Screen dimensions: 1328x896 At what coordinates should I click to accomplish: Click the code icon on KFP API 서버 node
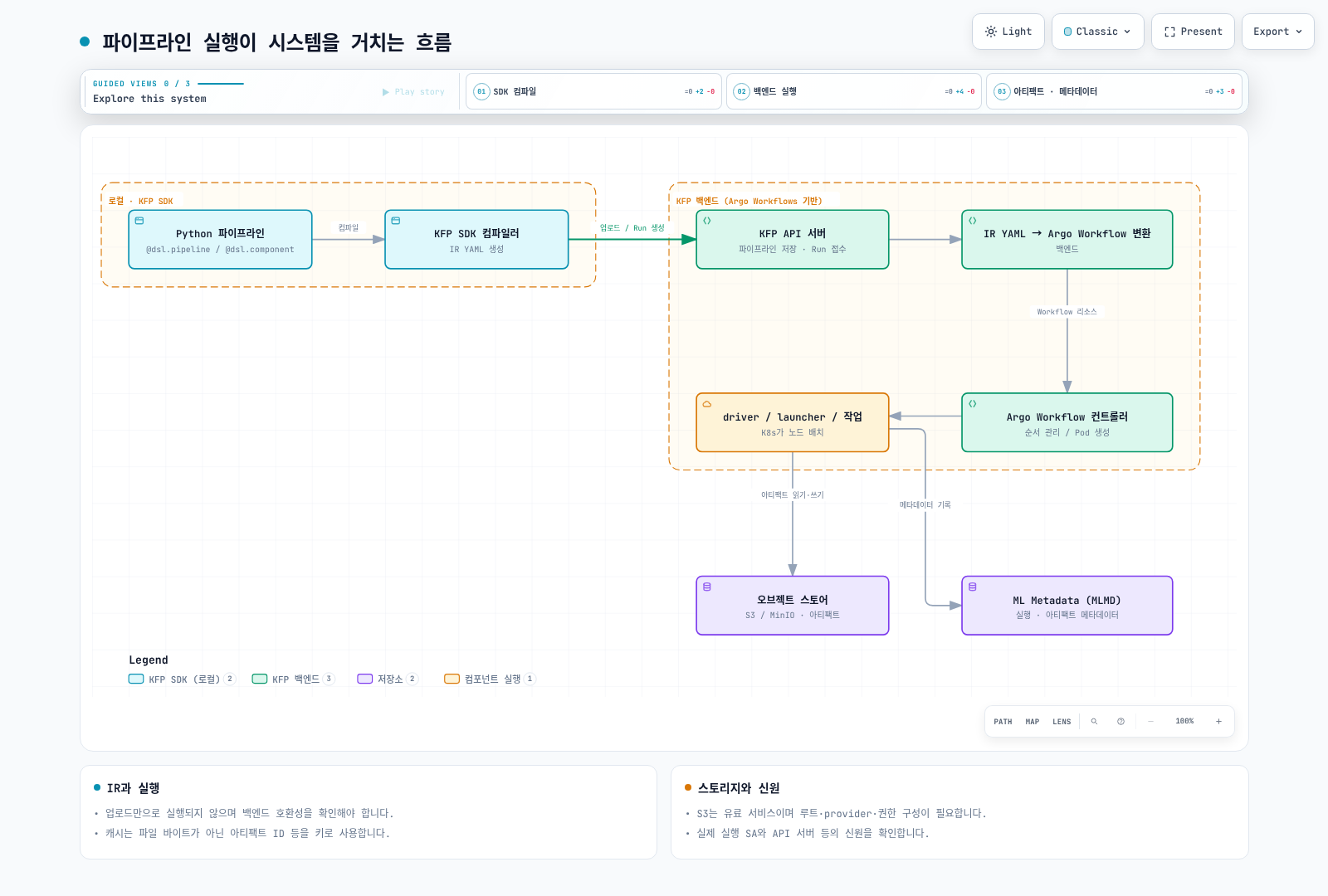tap(707, 221)
